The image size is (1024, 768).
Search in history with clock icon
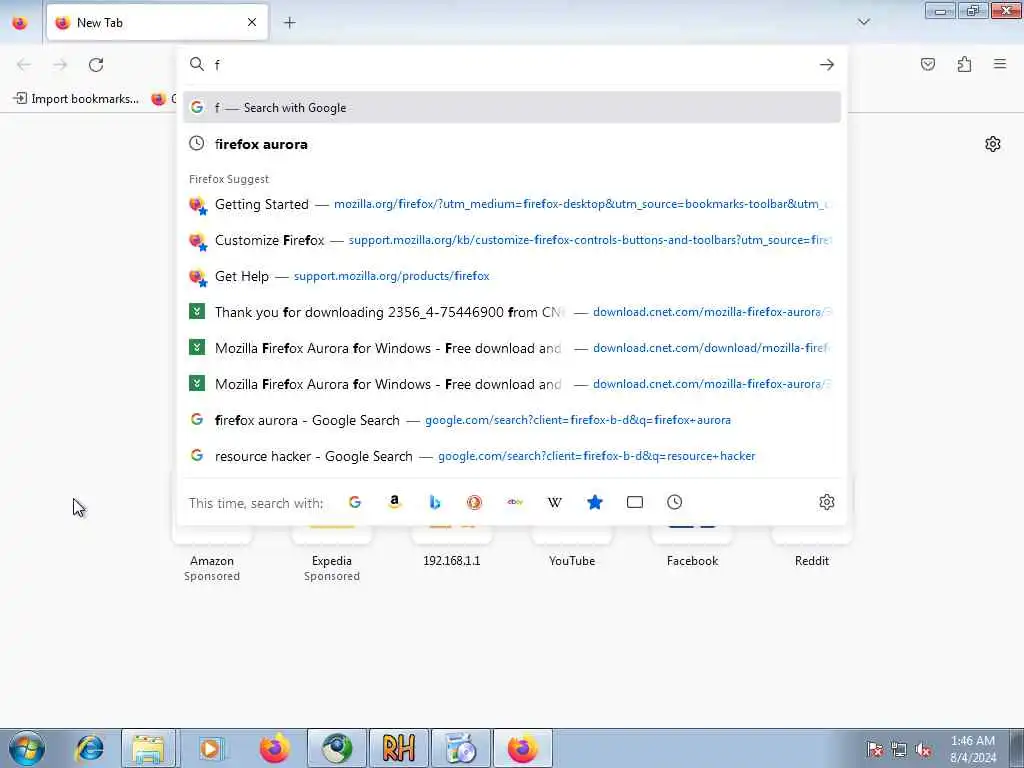tap(675, 502)
